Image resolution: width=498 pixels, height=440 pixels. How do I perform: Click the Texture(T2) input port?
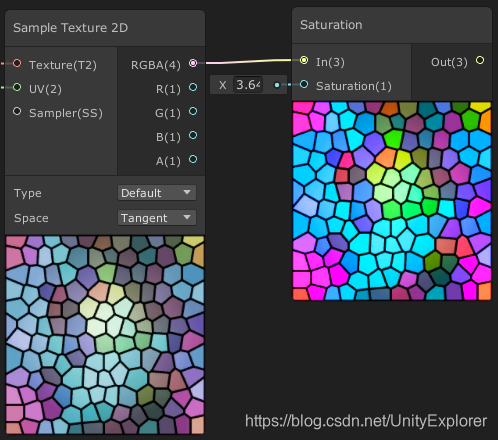(17, 63)
